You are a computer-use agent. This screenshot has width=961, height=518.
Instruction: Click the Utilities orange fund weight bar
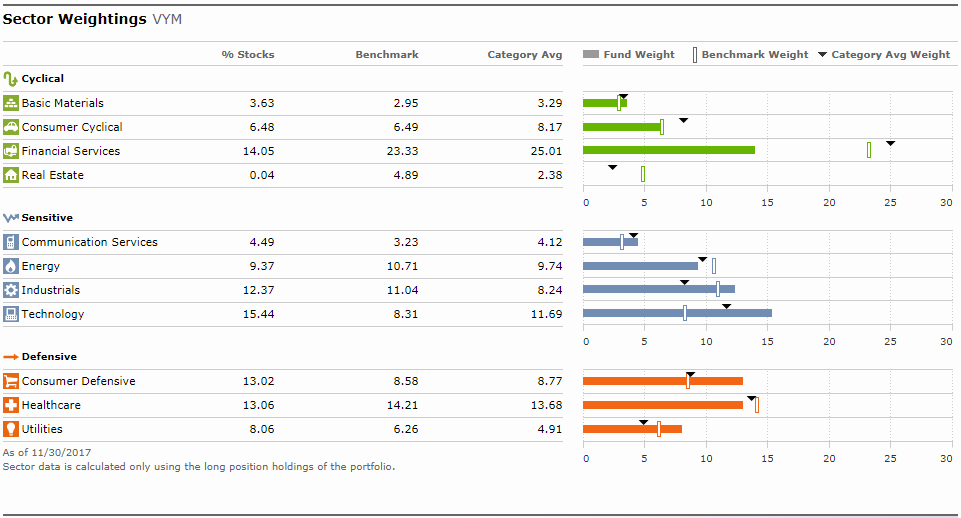632,429
